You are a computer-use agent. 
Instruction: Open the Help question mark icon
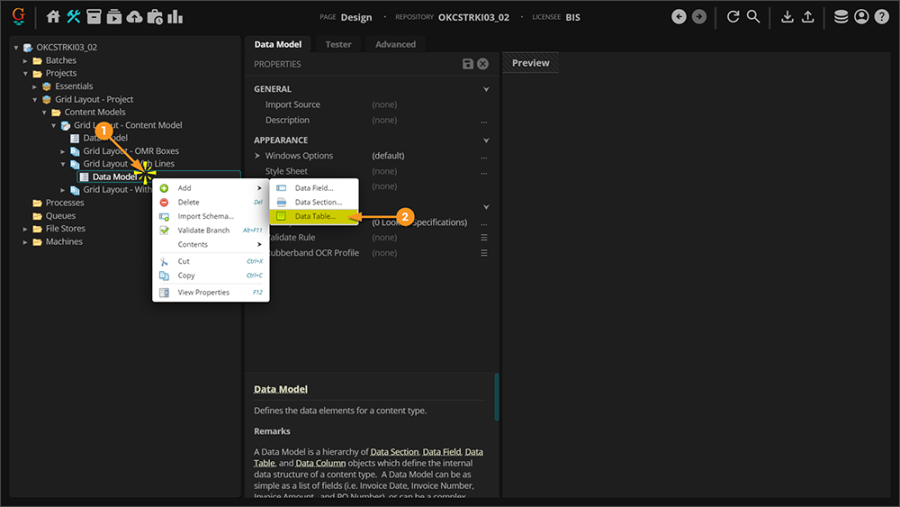881,17
